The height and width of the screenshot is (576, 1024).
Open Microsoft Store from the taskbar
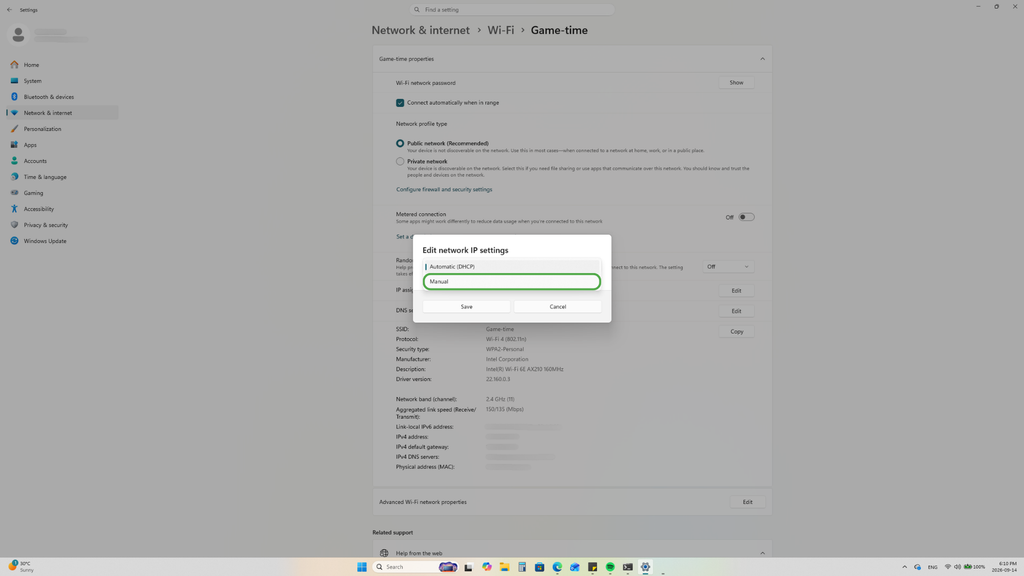point(539,567)
